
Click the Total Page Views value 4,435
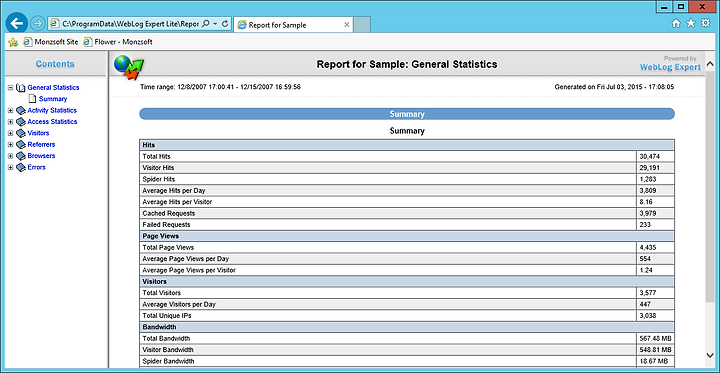point(648,248)
